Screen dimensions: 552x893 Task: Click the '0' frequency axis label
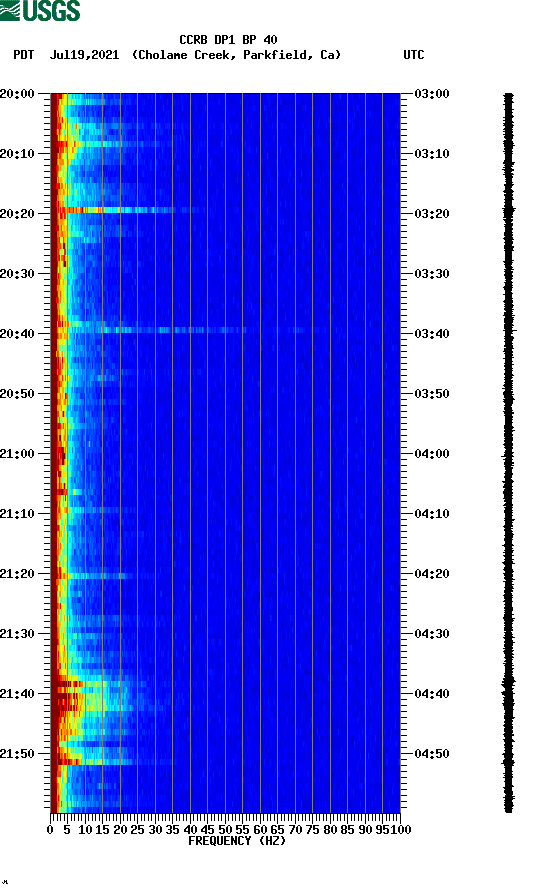[50, 830]
